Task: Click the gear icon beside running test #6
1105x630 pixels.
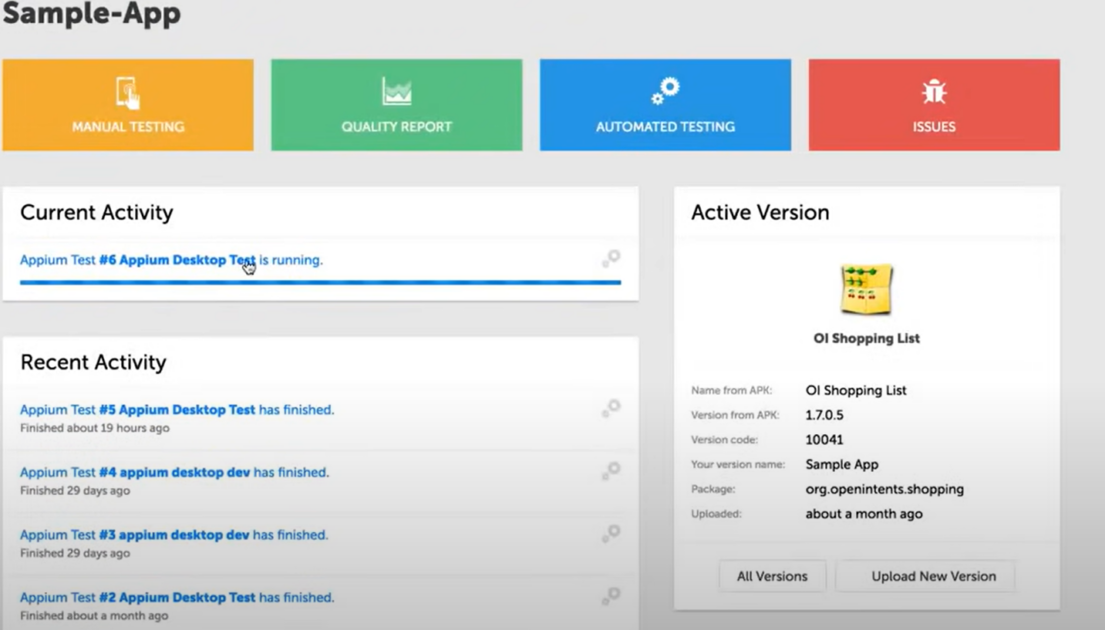Action: point(611,259)
